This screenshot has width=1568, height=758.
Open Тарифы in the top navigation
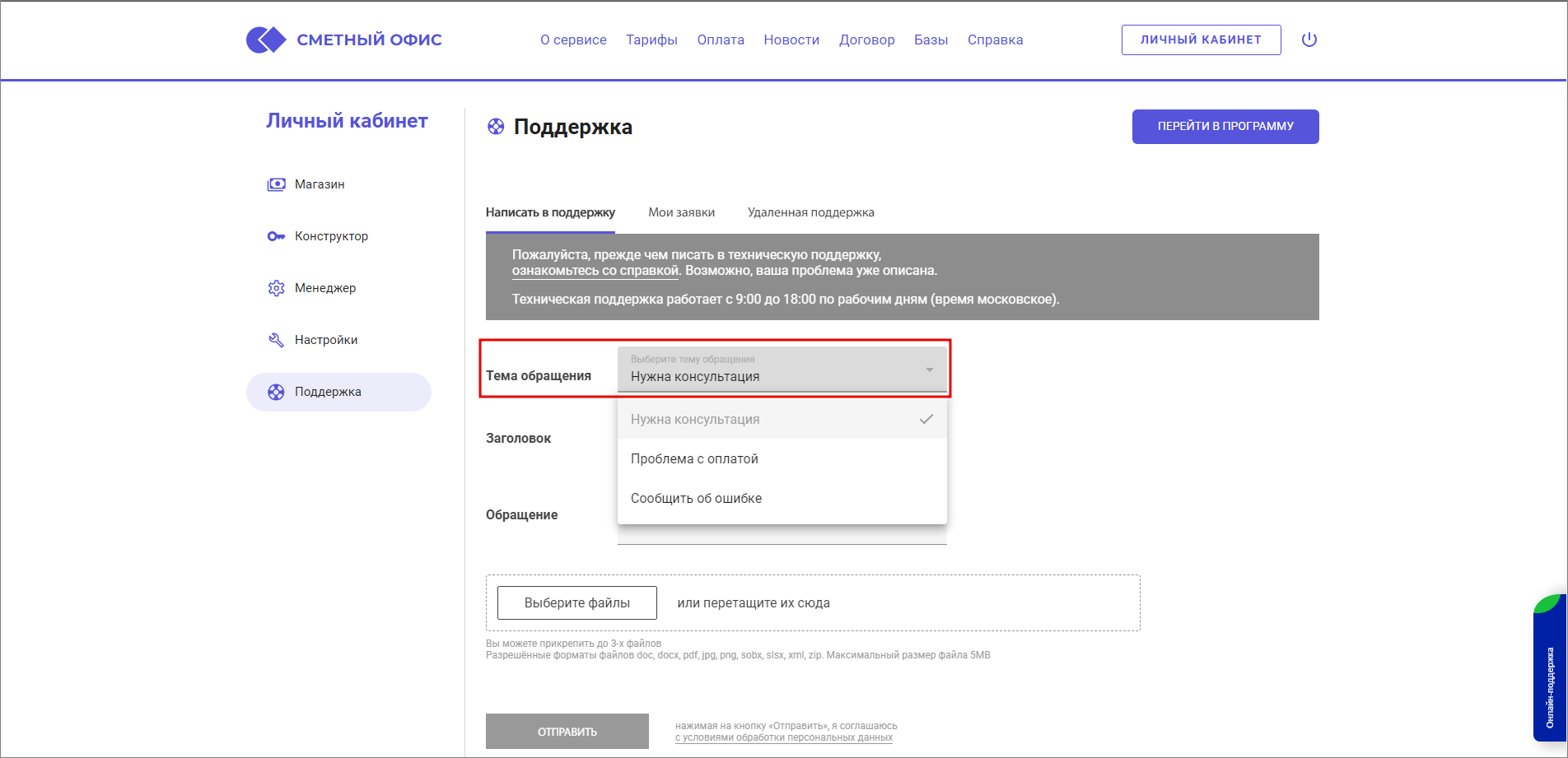[x=651, y=39]
